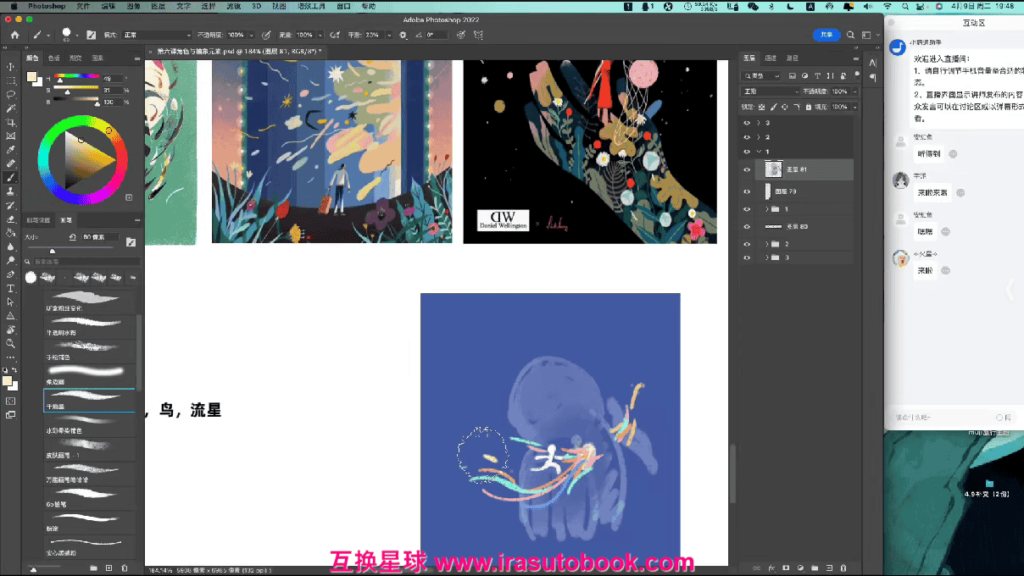
Task: Expand top layer group 2
Action: click(x=759, y=137)
